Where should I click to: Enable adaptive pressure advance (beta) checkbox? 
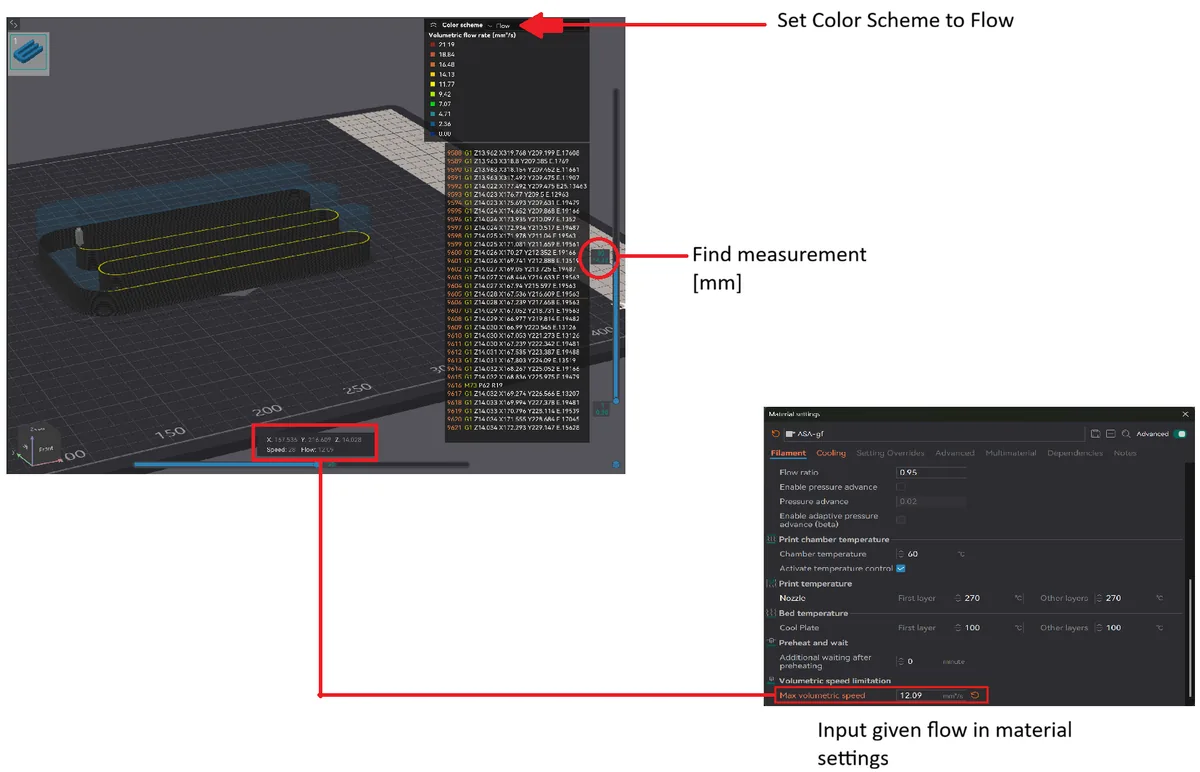click(901, 520)
